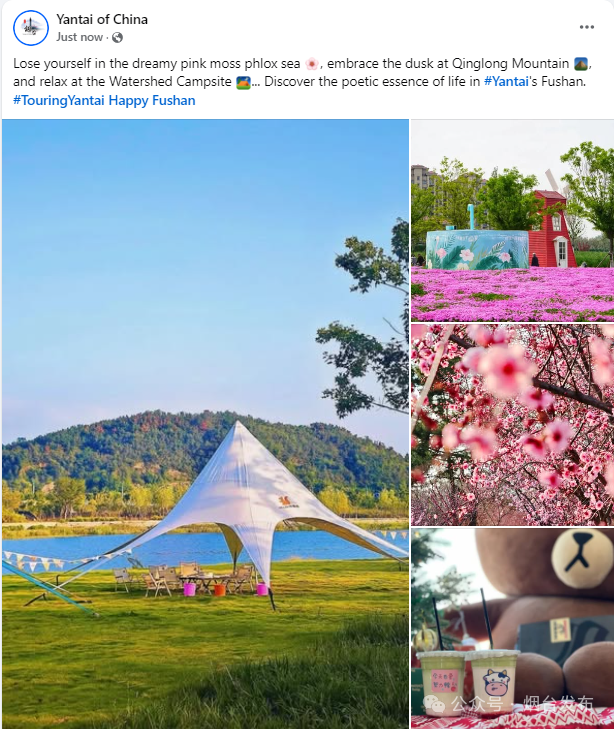Click the 'Just now' timestamp
This screenshot has height=729, width=614.
[79, 37]
